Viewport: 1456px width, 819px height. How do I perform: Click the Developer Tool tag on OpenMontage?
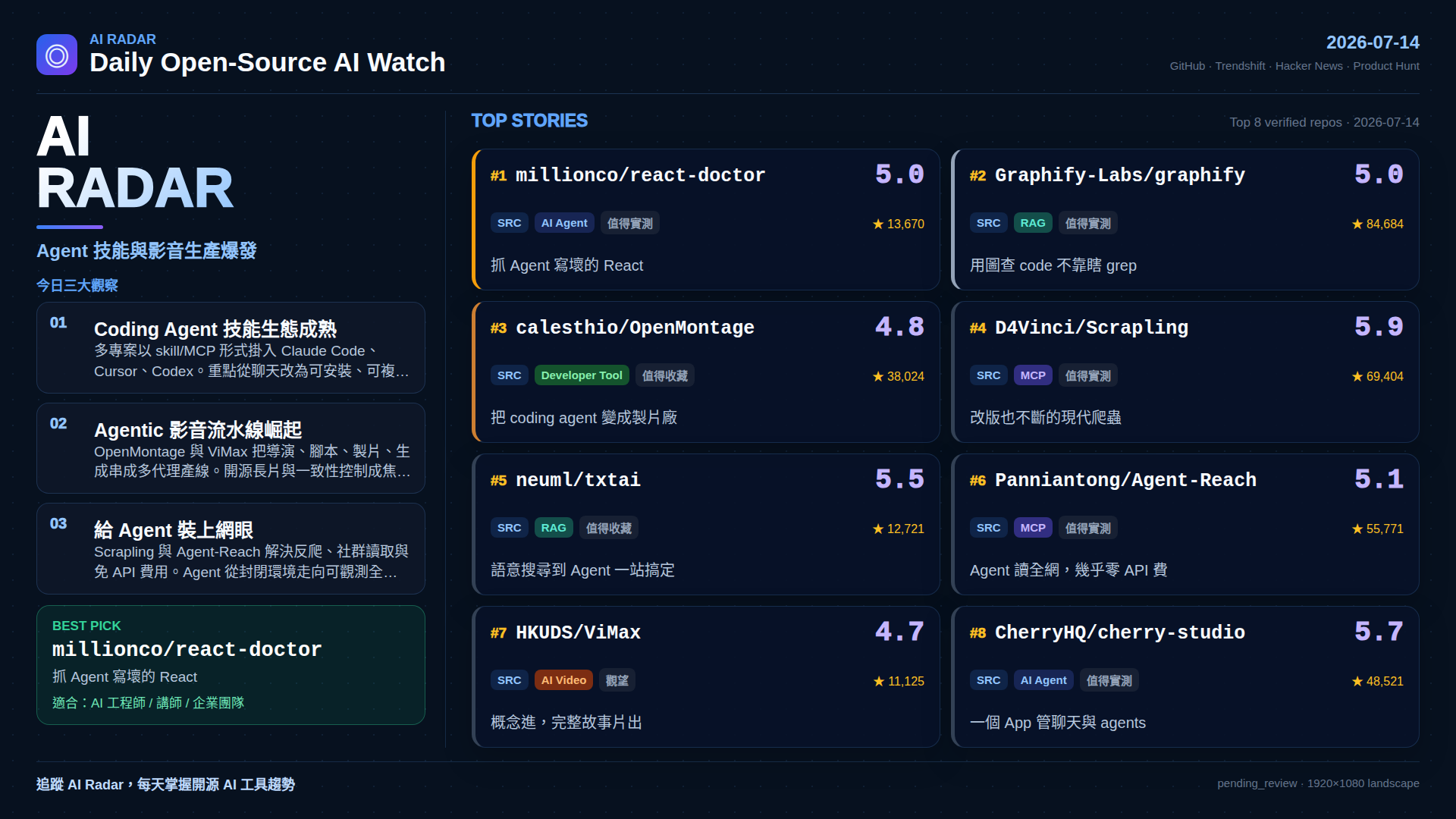coord(582,375)
